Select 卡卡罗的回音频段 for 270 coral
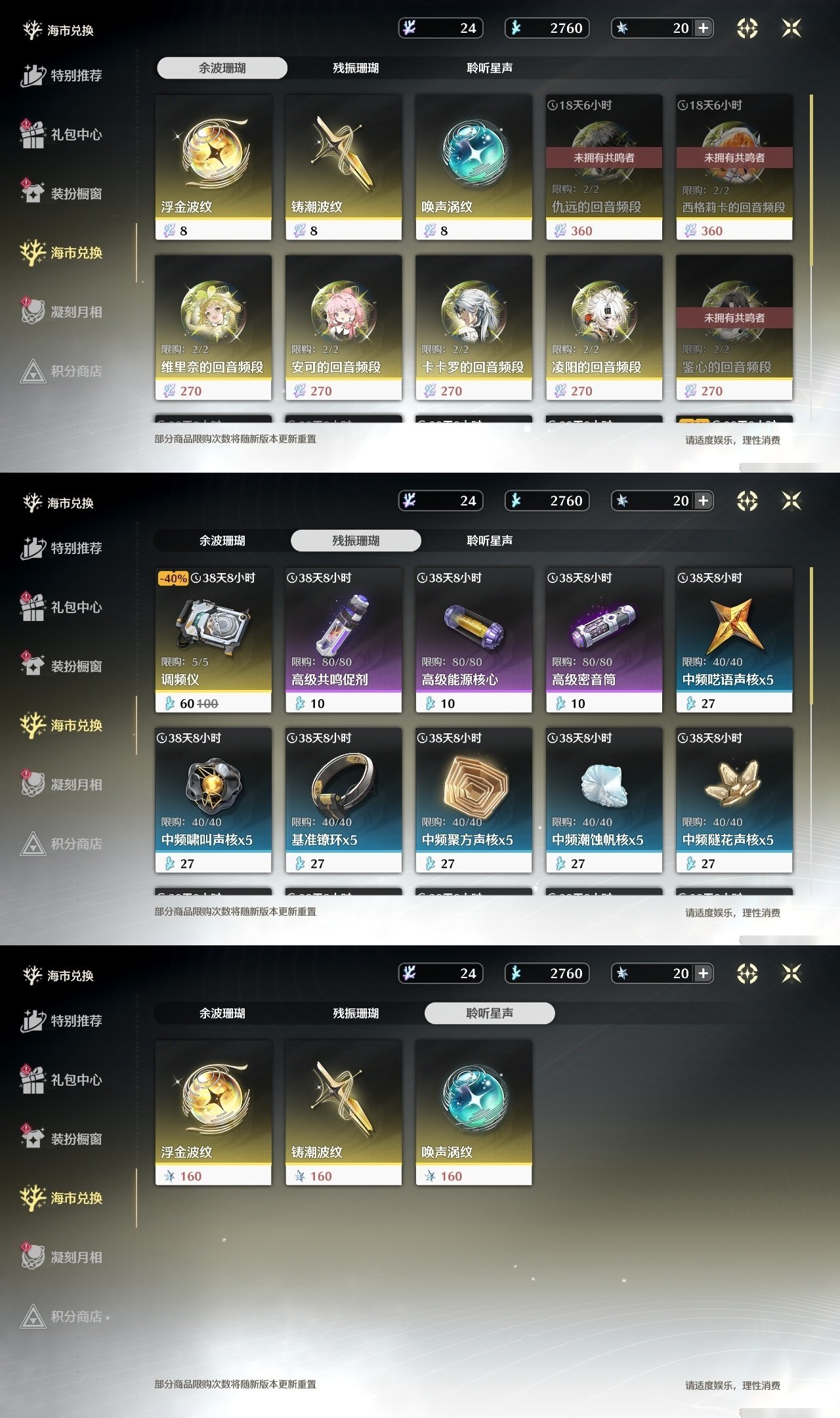840x1418 pixels. click(x=474, y=328)
